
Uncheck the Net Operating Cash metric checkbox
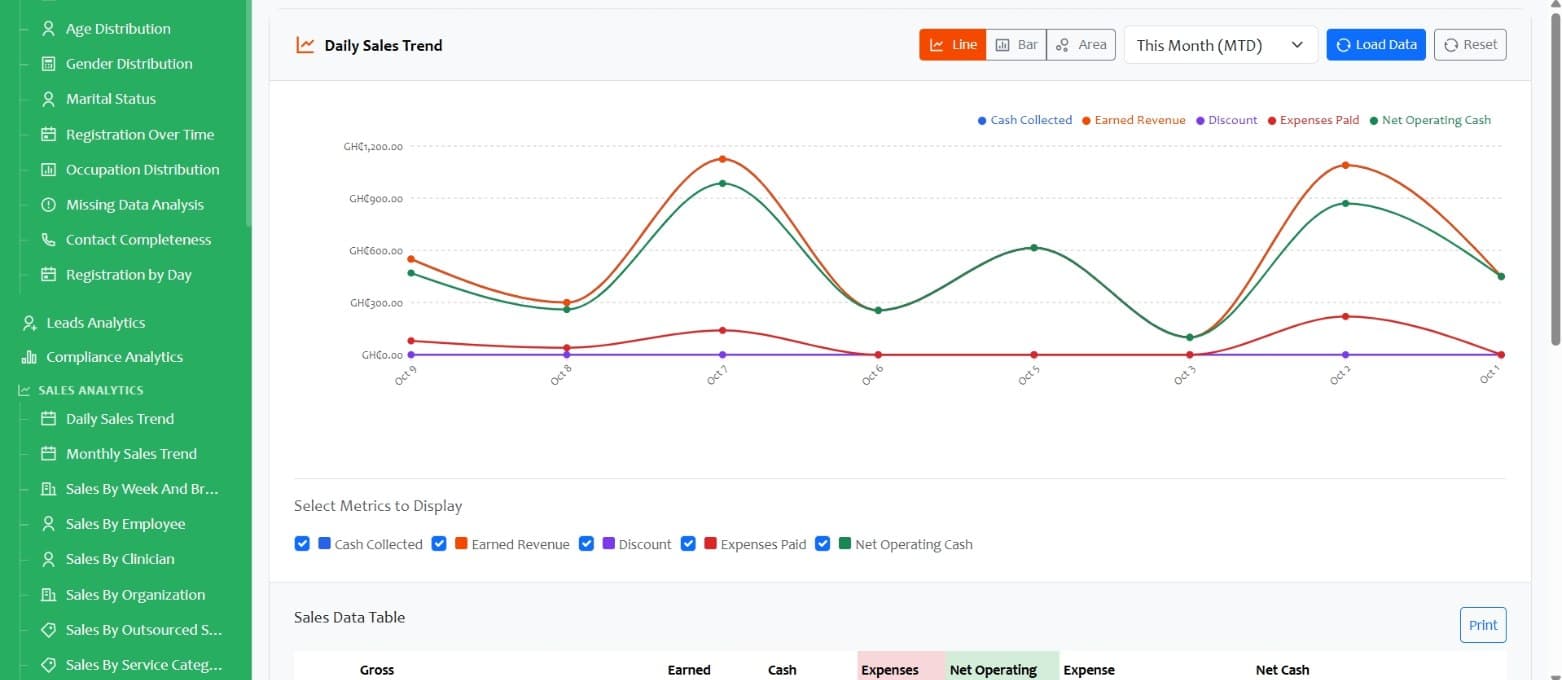click(x=823, y=544)
